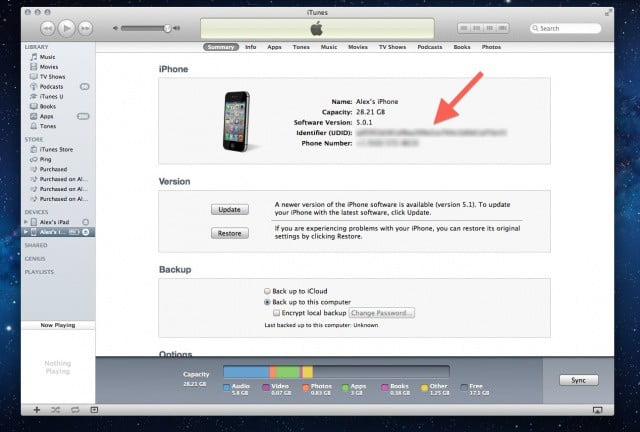Click the Sync button
640x432 pixels.
point(578,380)
